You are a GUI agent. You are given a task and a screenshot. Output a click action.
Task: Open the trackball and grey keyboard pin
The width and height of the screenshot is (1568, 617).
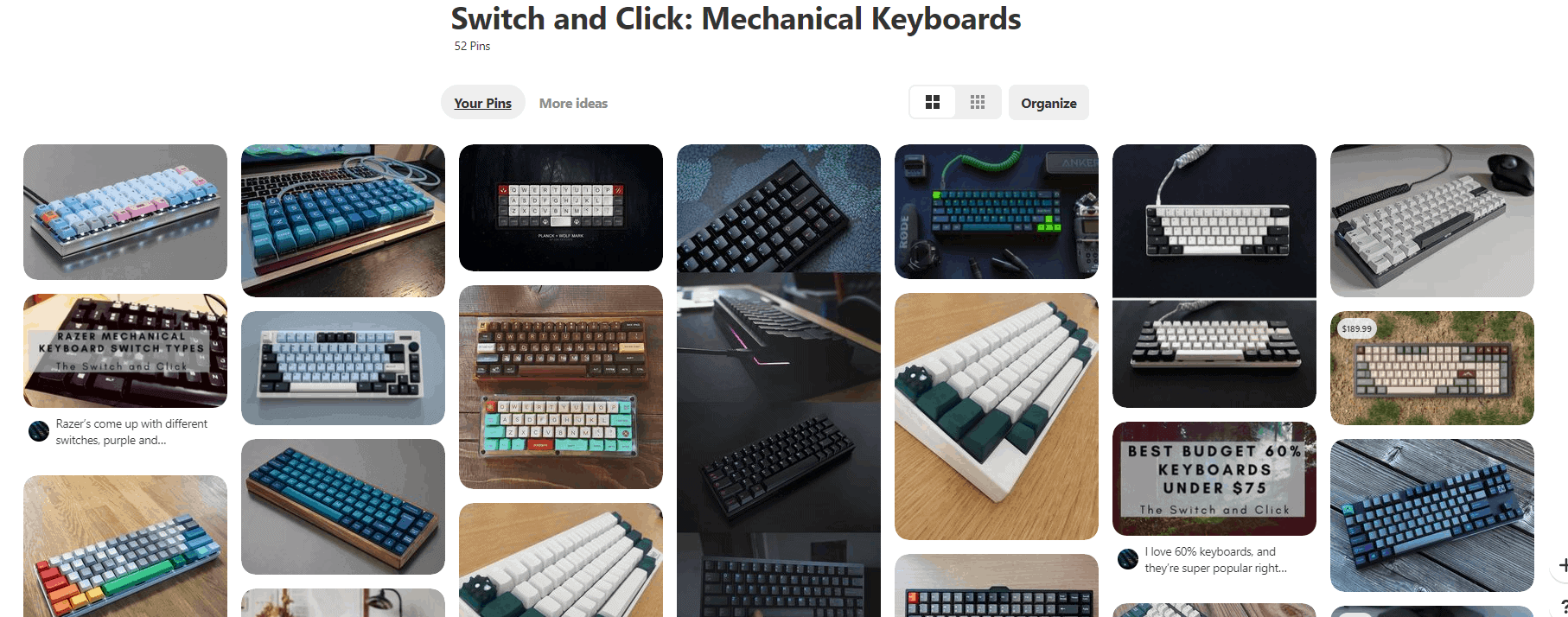click(x=1432, y=220)
